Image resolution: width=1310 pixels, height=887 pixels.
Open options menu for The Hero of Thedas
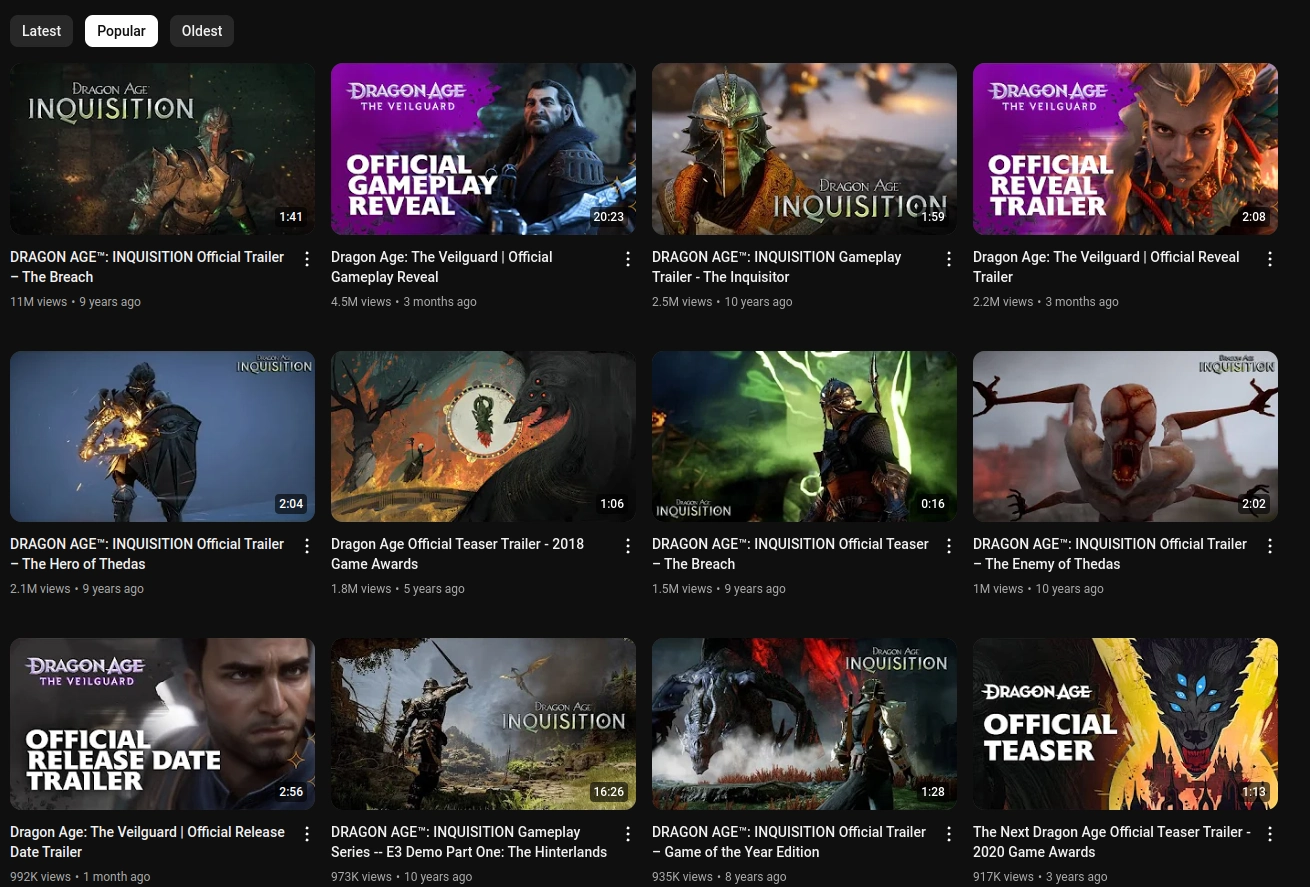click(307, 546)
